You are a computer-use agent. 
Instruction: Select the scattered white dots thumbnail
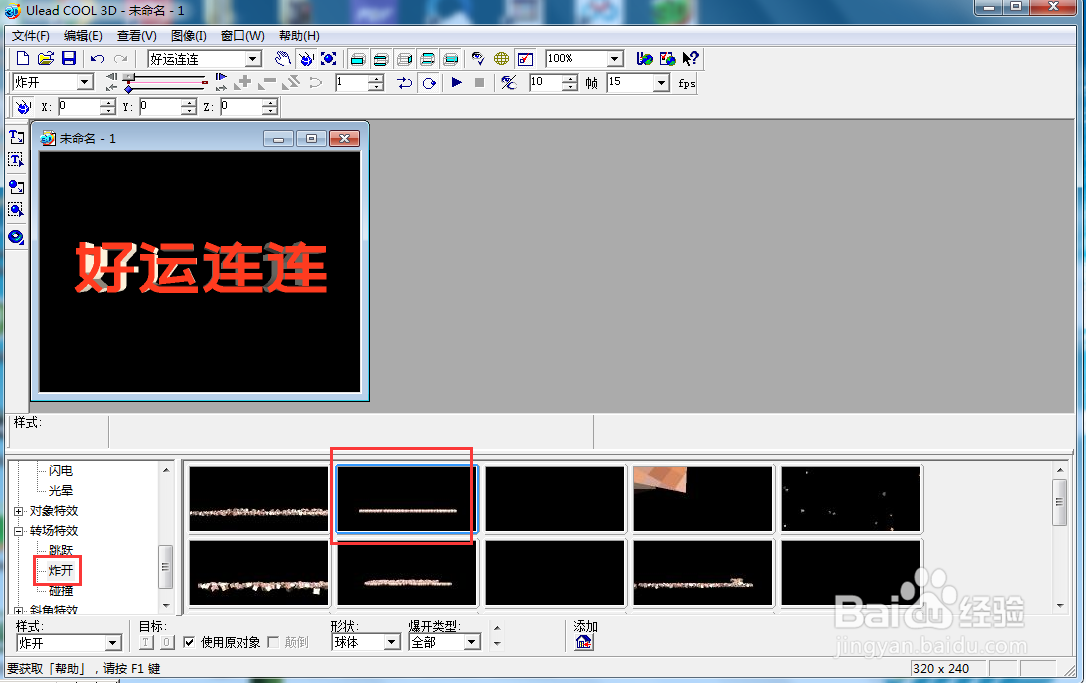(x=851, y=499)
